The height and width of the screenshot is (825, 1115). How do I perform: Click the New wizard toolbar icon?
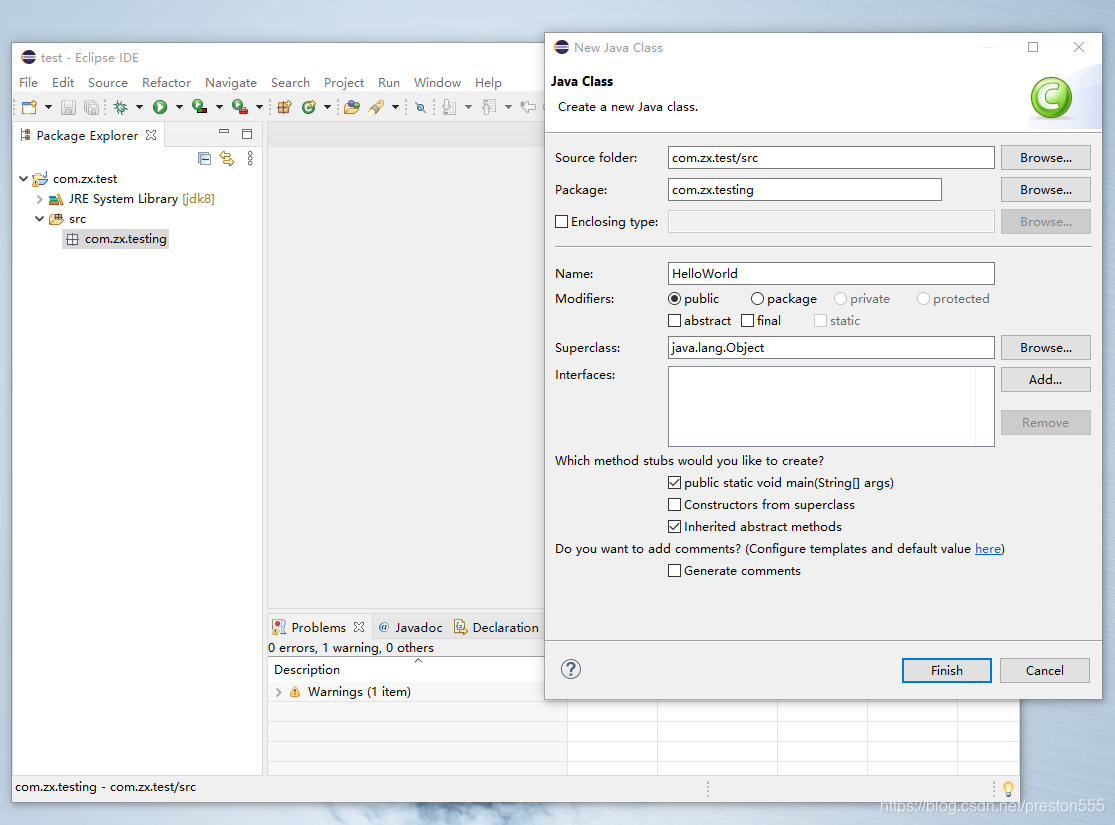coord(29,107)
